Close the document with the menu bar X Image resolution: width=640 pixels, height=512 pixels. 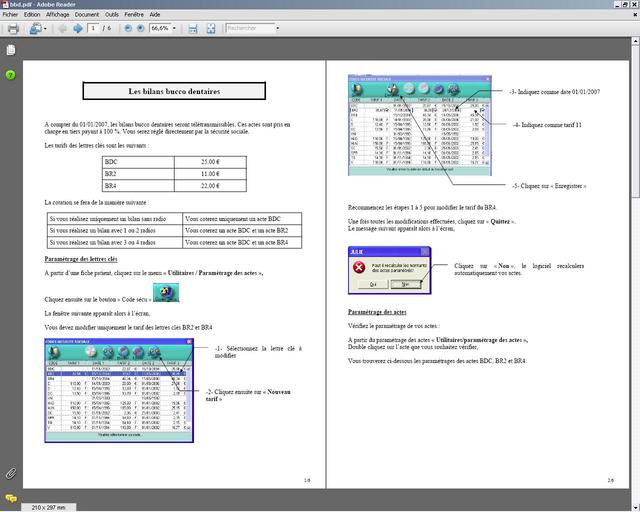coord(635,14)
